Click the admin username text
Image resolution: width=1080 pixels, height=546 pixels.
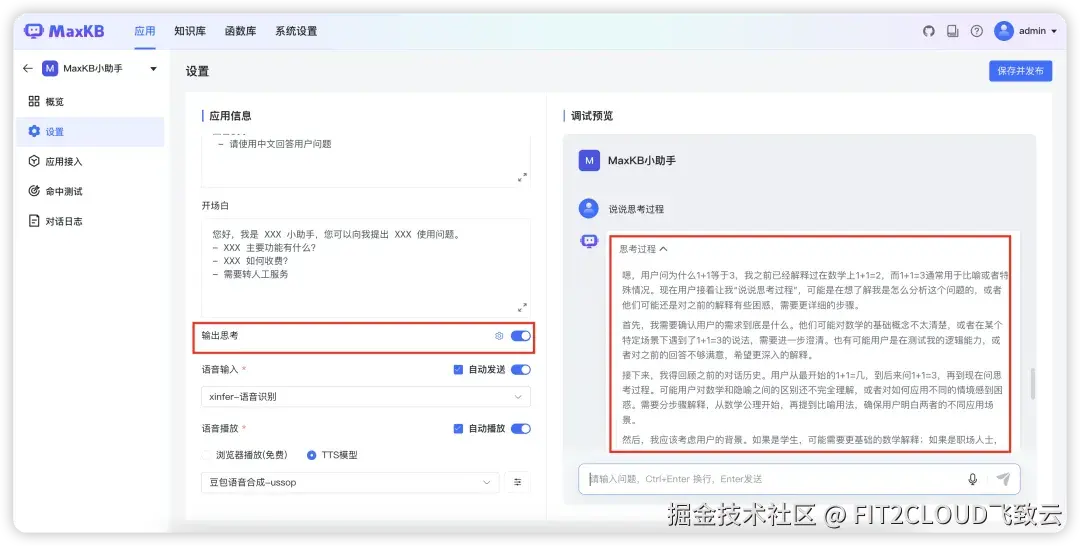point(1032,31)
